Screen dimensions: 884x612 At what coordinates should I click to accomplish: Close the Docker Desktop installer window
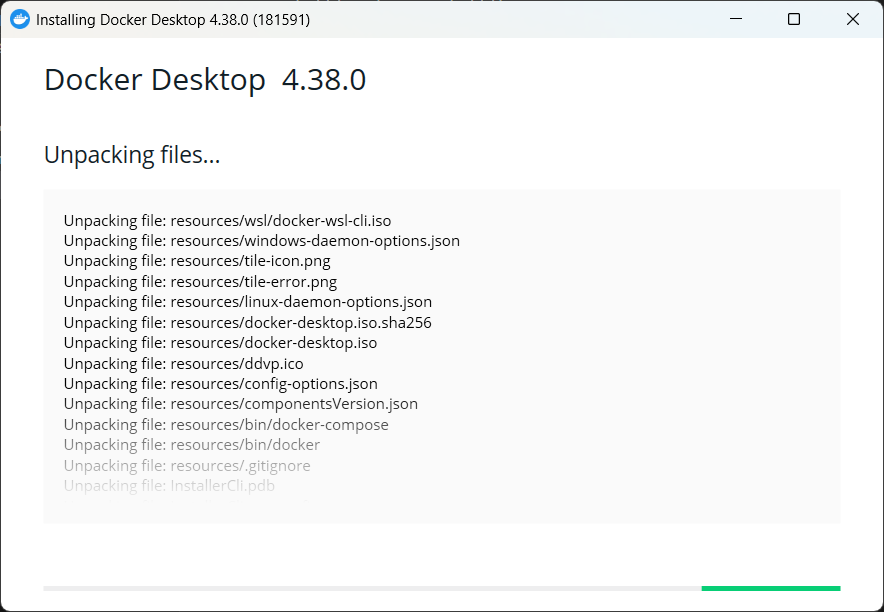(853, 19)
